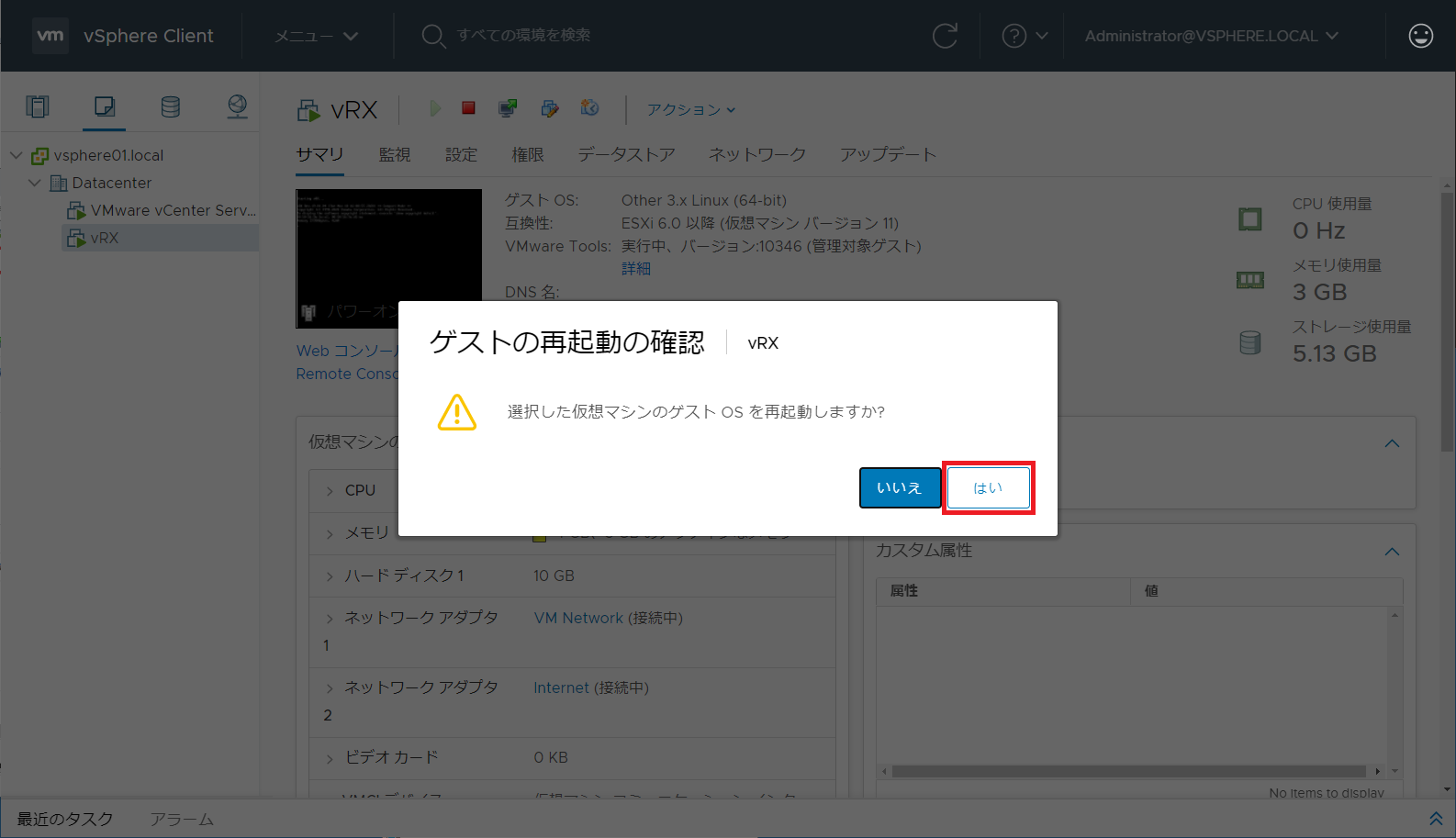The width and height of the screenshot is (1456, 838).
Task: Open the メニュー dropdown
Action: pyautogui.click(x=317, y=36)
